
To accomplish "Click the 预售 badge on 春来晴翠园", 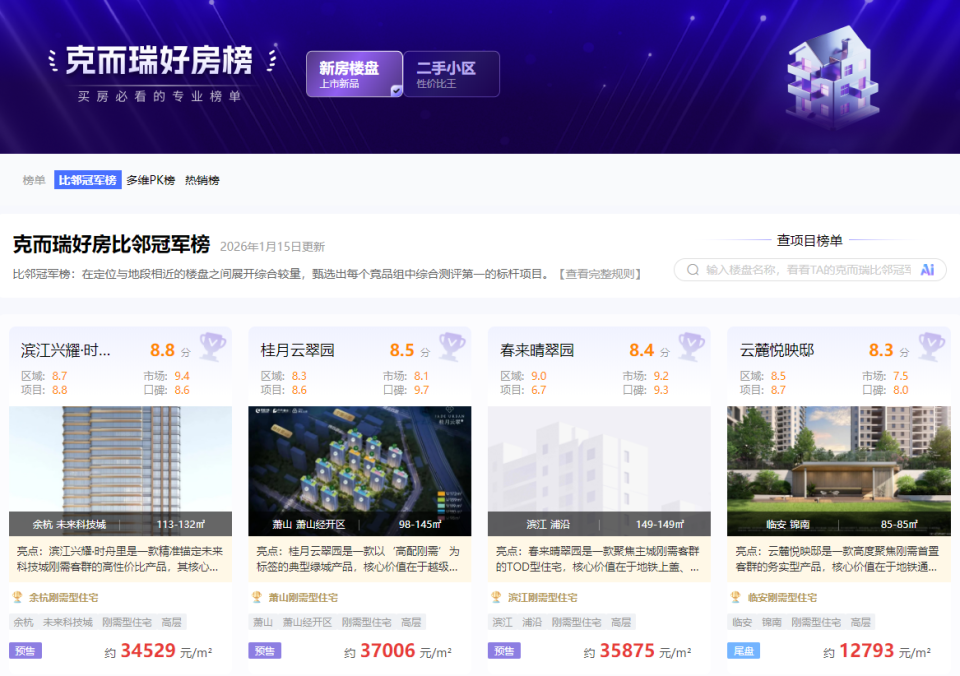I will [504, 651].
